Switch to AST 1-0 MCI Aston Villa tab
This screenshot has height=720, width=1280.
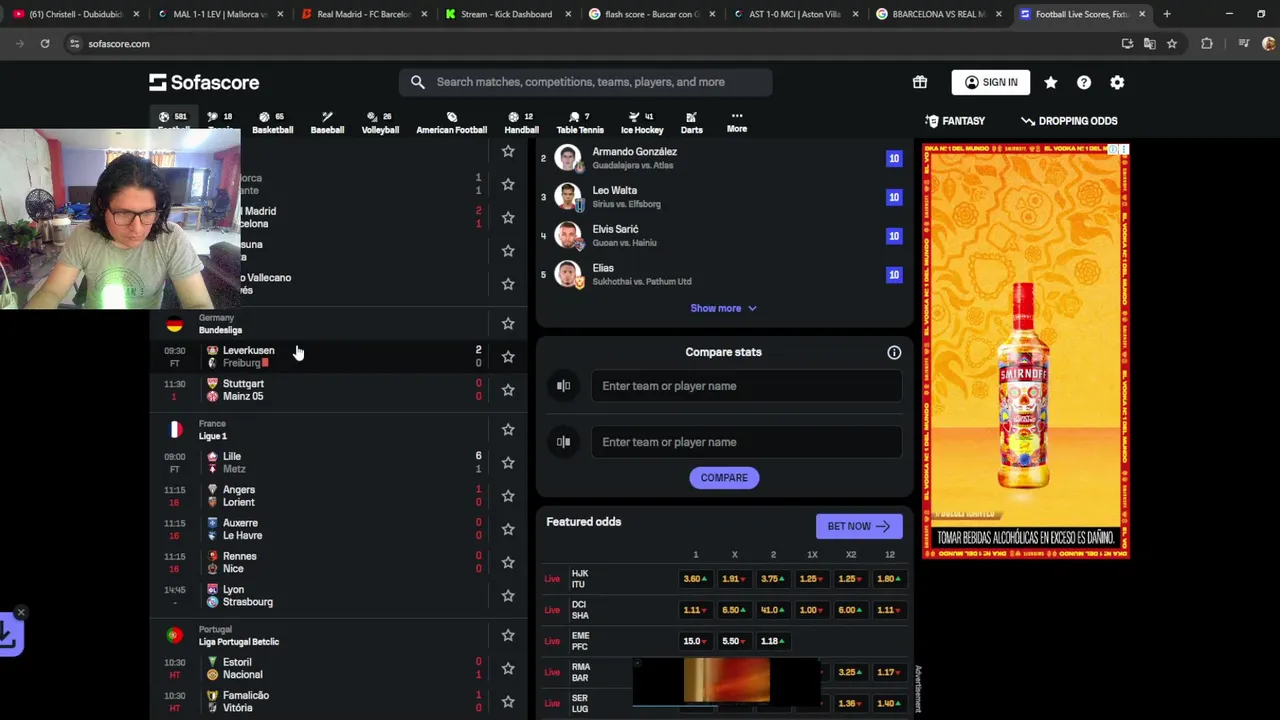click(x=795, y=14)
